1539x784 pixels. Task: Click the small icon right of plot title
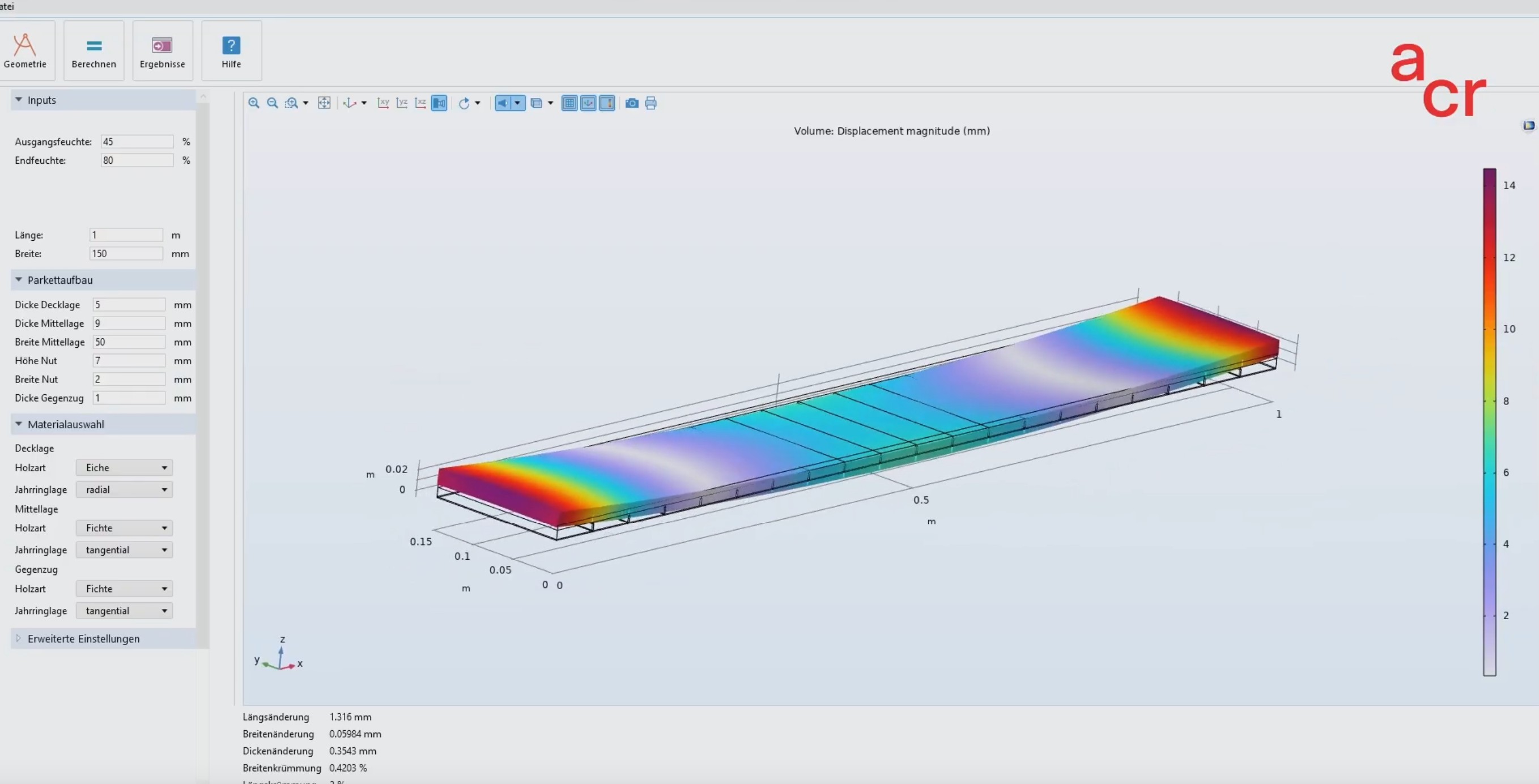pyautogui.click(x=1529, y=125)
